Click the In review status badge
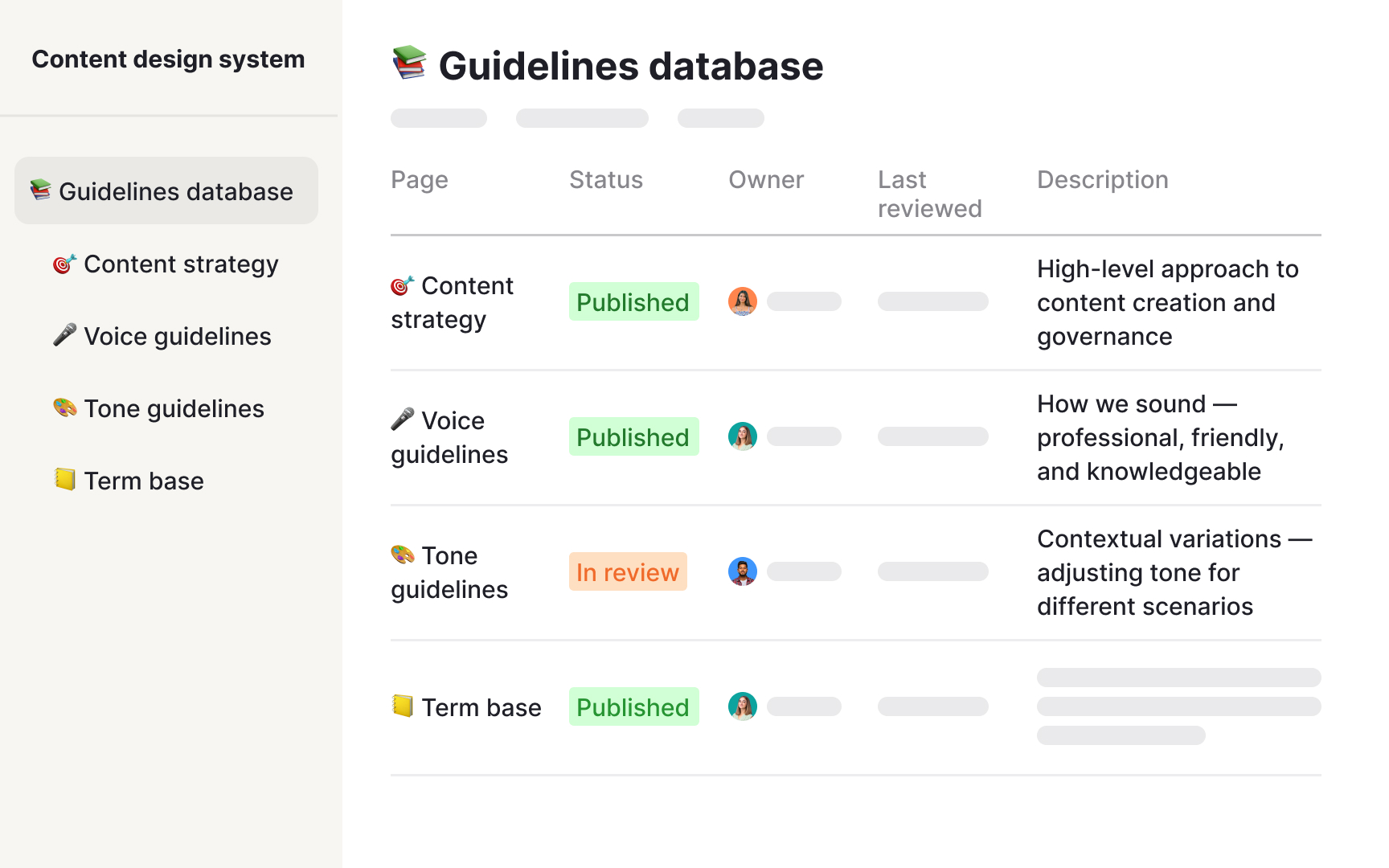The height and width of the screenshot is (868, 1389). [628, 571]
